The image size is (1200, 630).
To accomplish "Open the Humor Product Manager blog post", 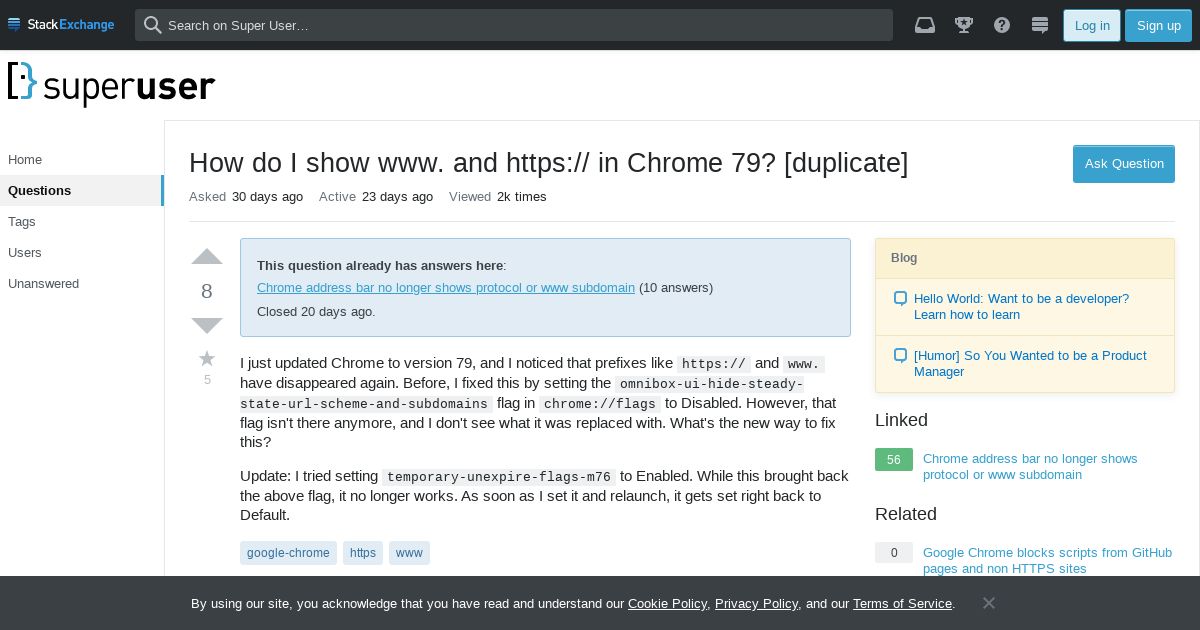I will (x=1030, y=364).
